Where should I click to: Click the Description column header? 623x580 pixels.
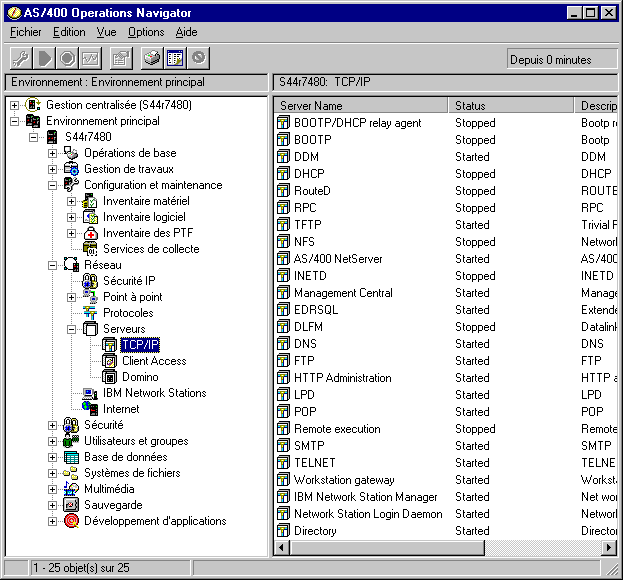[596, 106]
